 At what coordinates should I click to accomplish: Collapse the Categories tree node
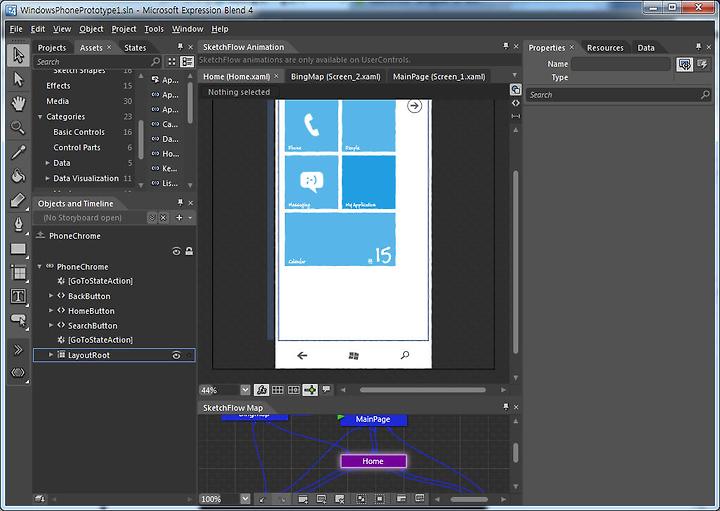coord(40,117)
